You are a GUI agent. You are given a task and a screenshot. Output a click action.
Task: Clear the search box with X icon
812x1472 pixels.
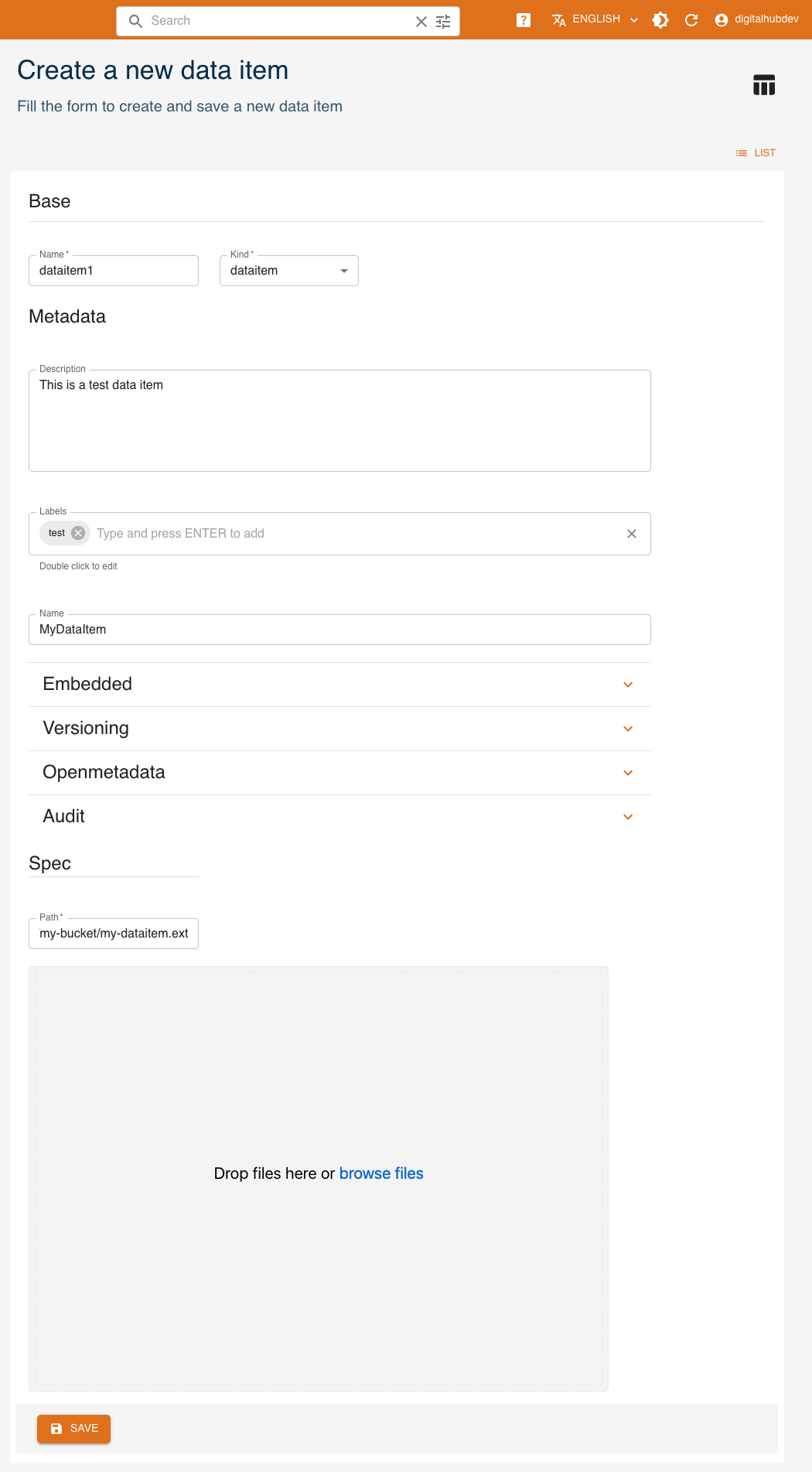pyautogui.click(x=421, y=22)
